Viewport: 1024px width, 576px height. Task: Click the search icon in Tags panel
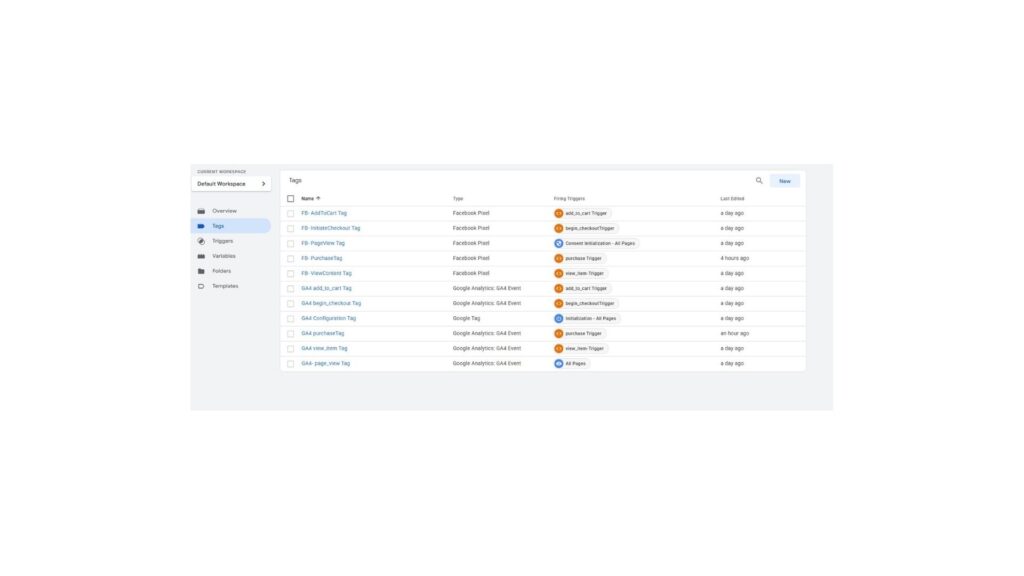pyautogui.click(x=759, y=181)
